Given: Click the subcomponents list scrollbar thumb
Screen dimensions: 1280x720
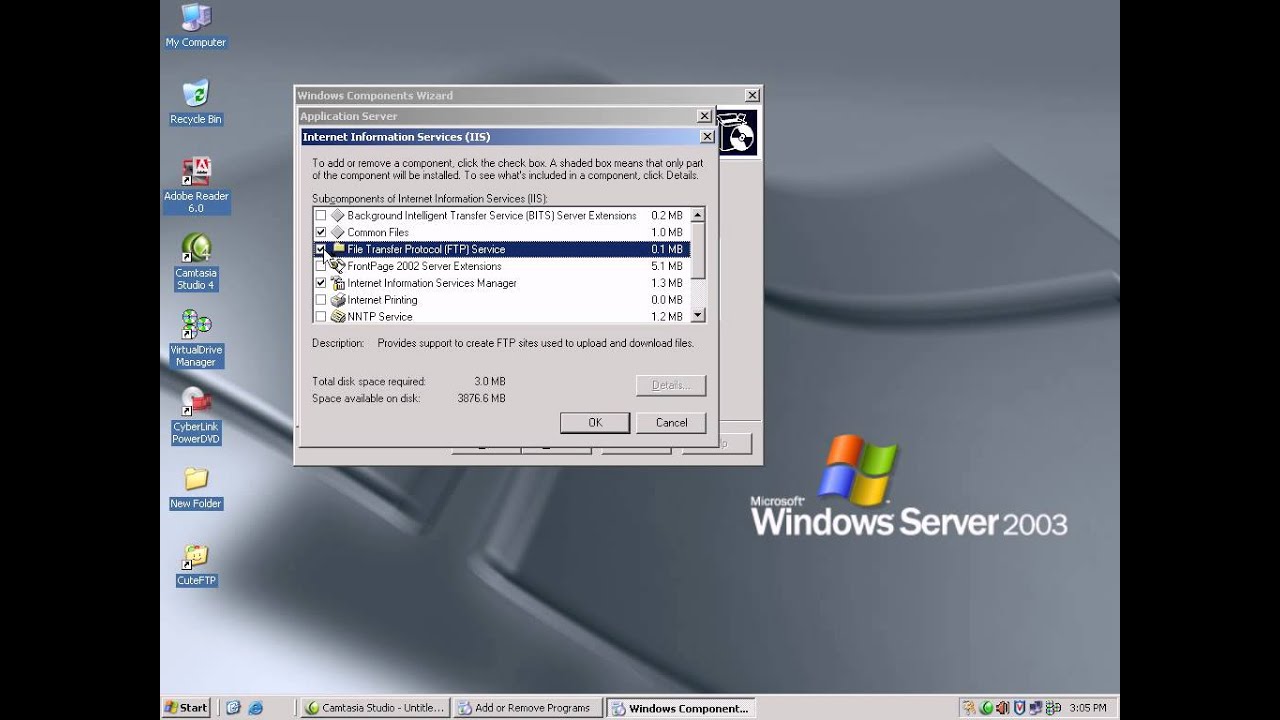Looking at the screenshot, I should tap(698, 250).
